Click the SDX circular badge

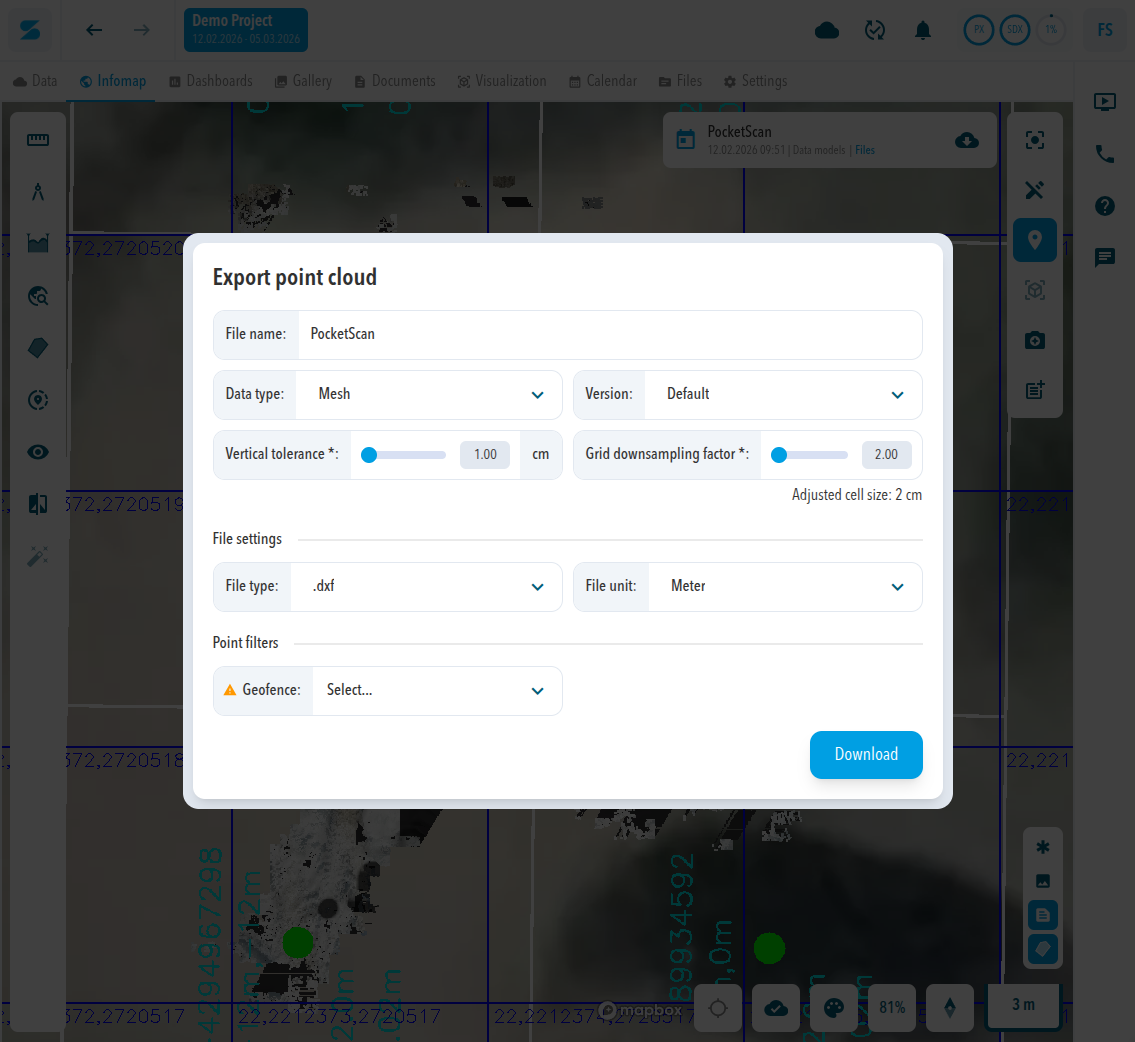click(x=1015, y=30)
